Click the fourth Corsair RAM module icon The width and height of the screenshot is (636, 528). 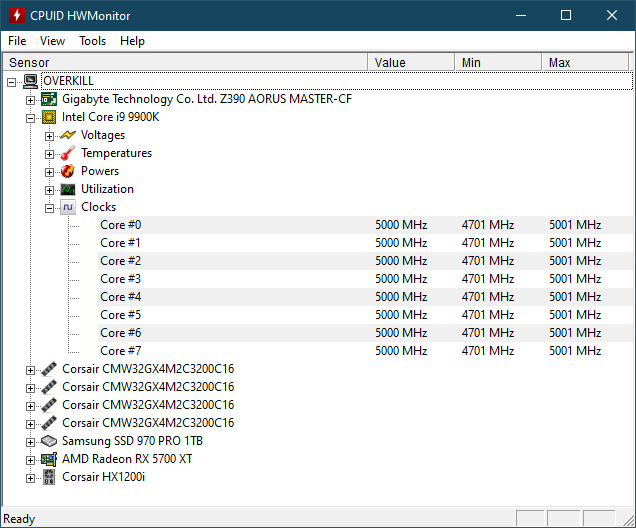(x=49, y=423)
